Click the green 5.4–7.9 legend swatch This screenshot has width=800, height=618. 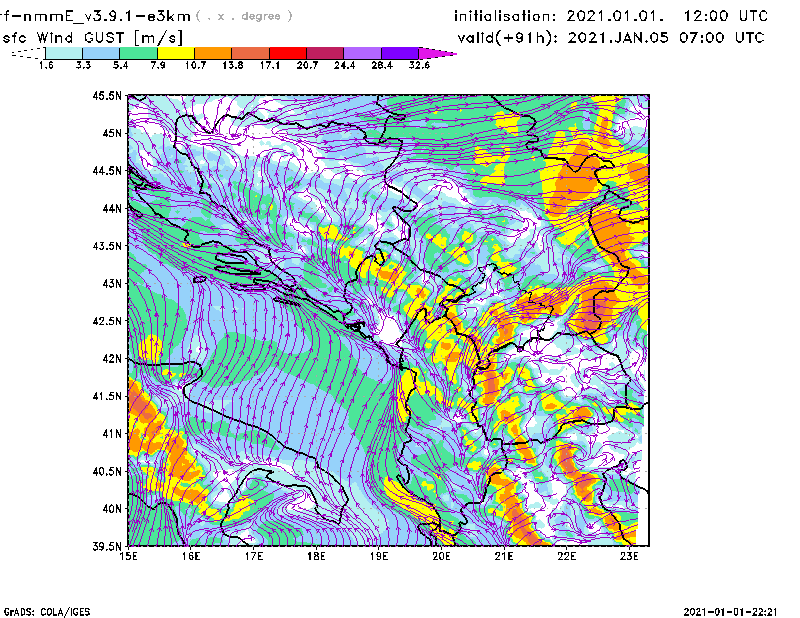tap(138, 53)
